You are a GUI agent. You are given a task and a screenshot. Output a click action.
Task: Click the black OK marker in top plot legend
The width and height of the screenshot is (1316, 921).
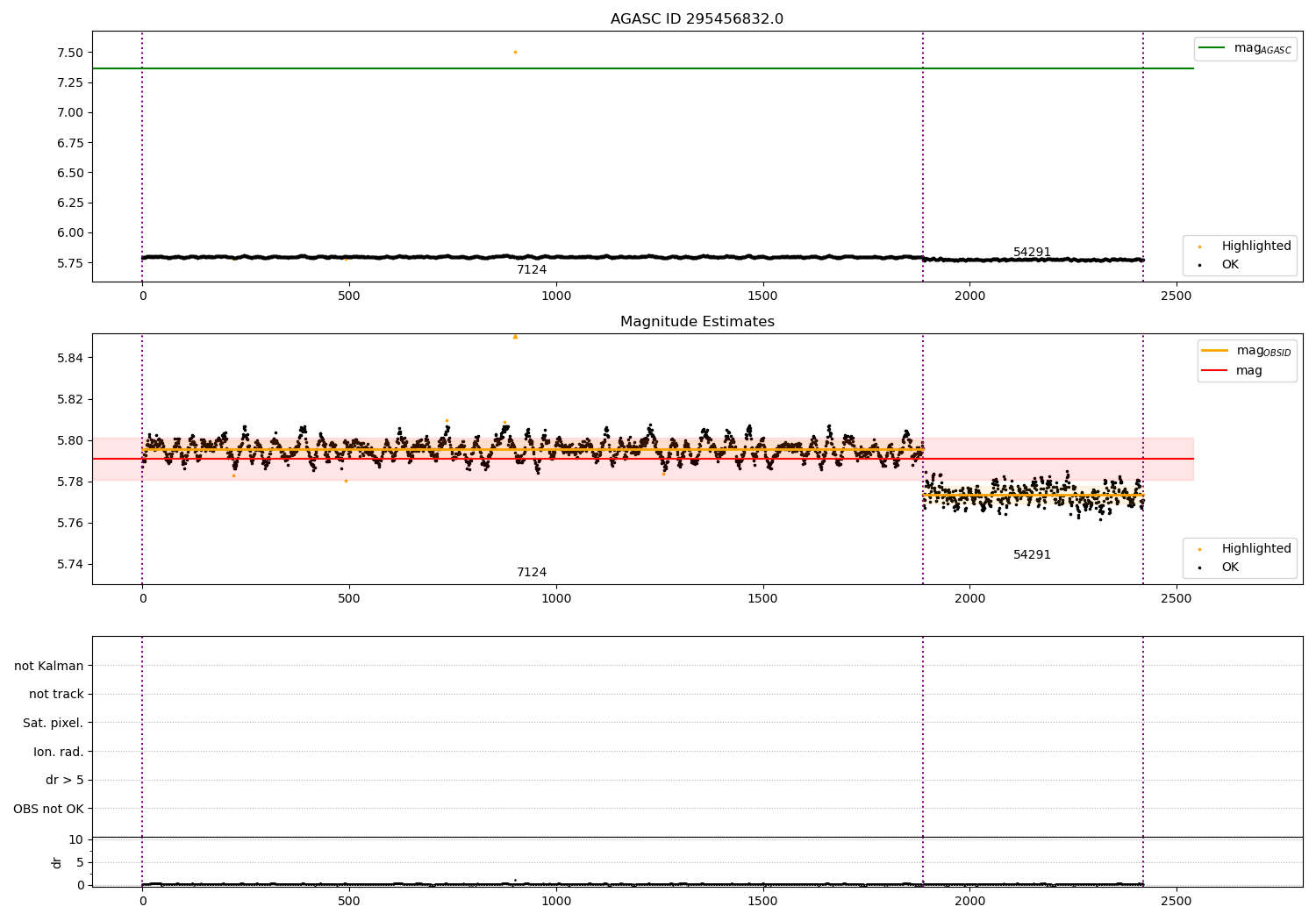click(1199, 265)
